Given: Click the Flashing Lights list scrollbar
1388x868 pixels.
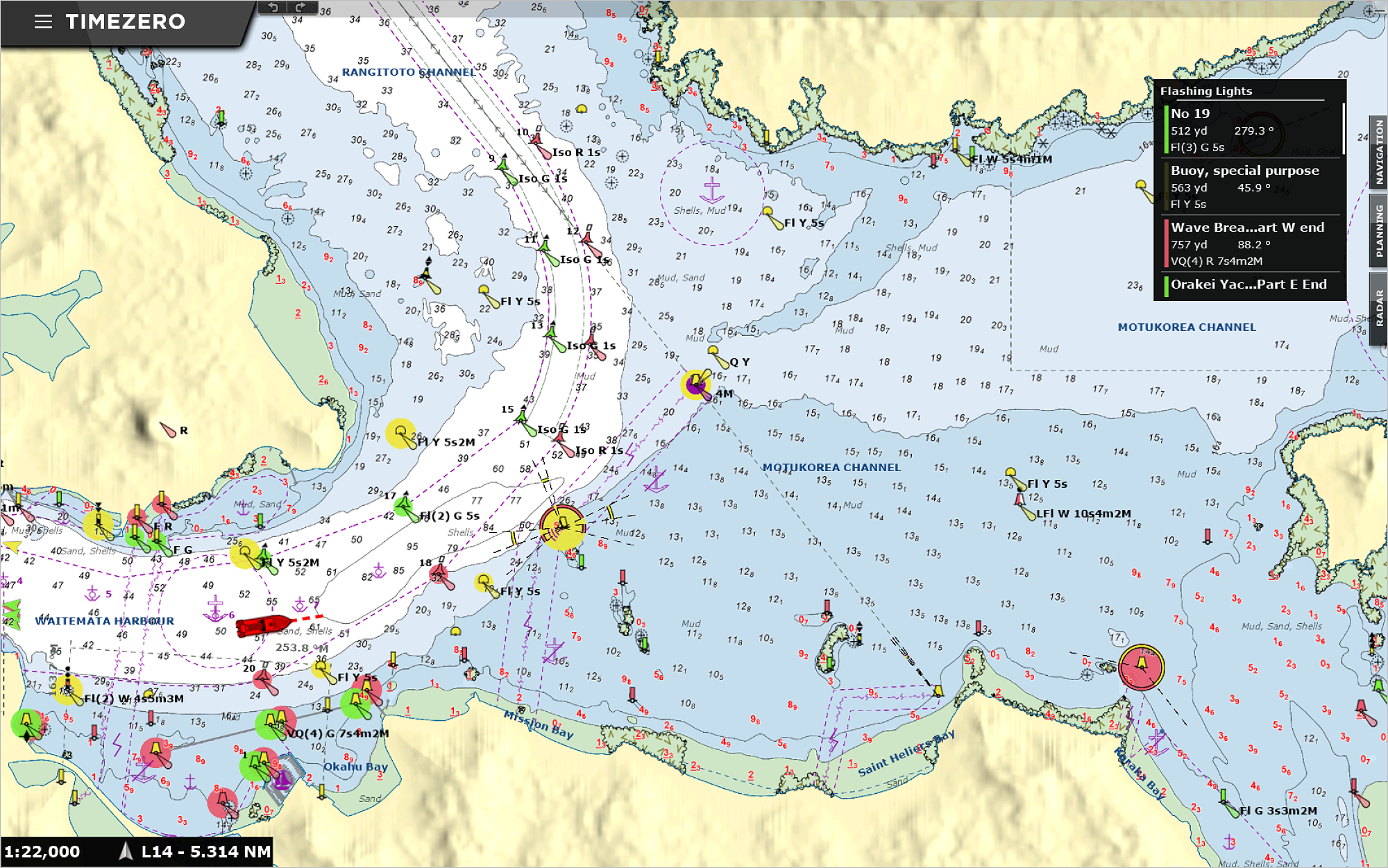Looking at the screenshot, I should [1344, 128].
